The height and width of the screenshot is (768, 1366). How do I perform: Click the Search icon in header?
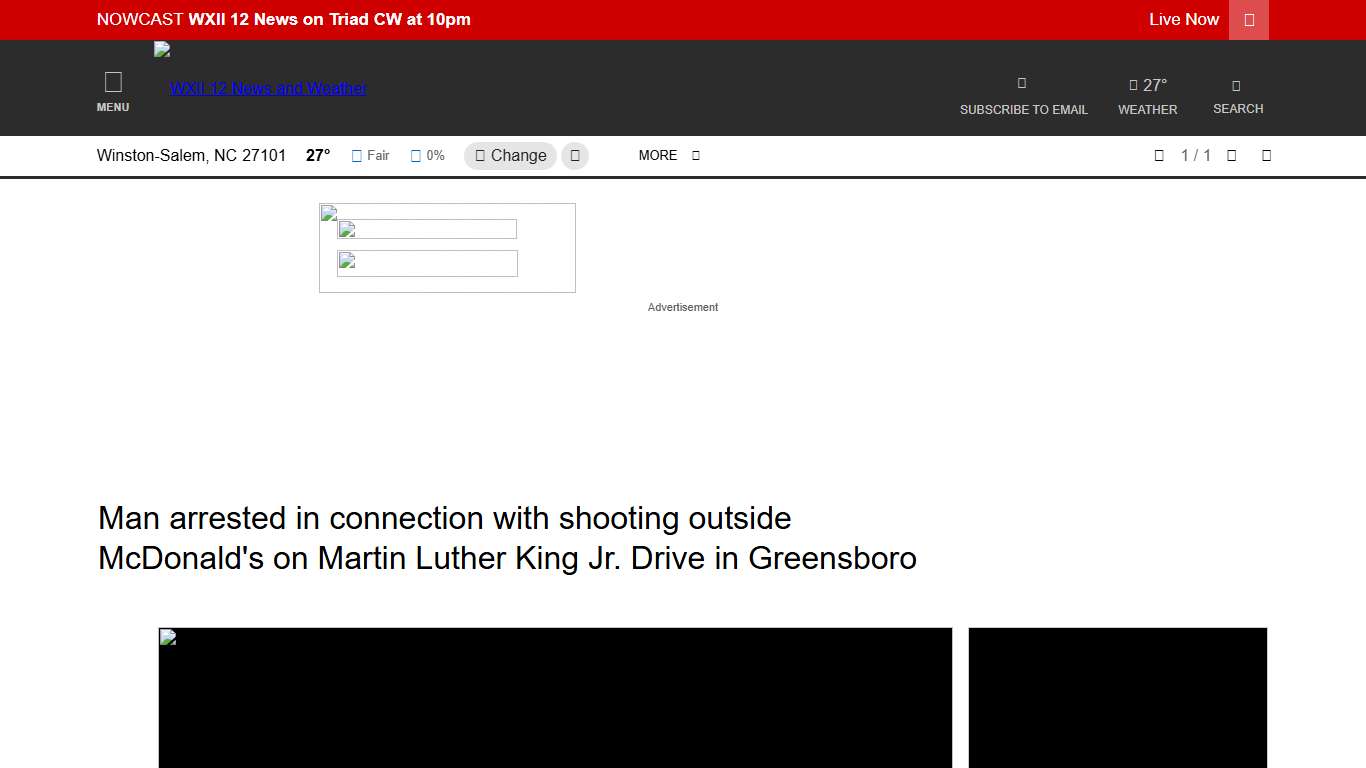tap(1237, 86)
